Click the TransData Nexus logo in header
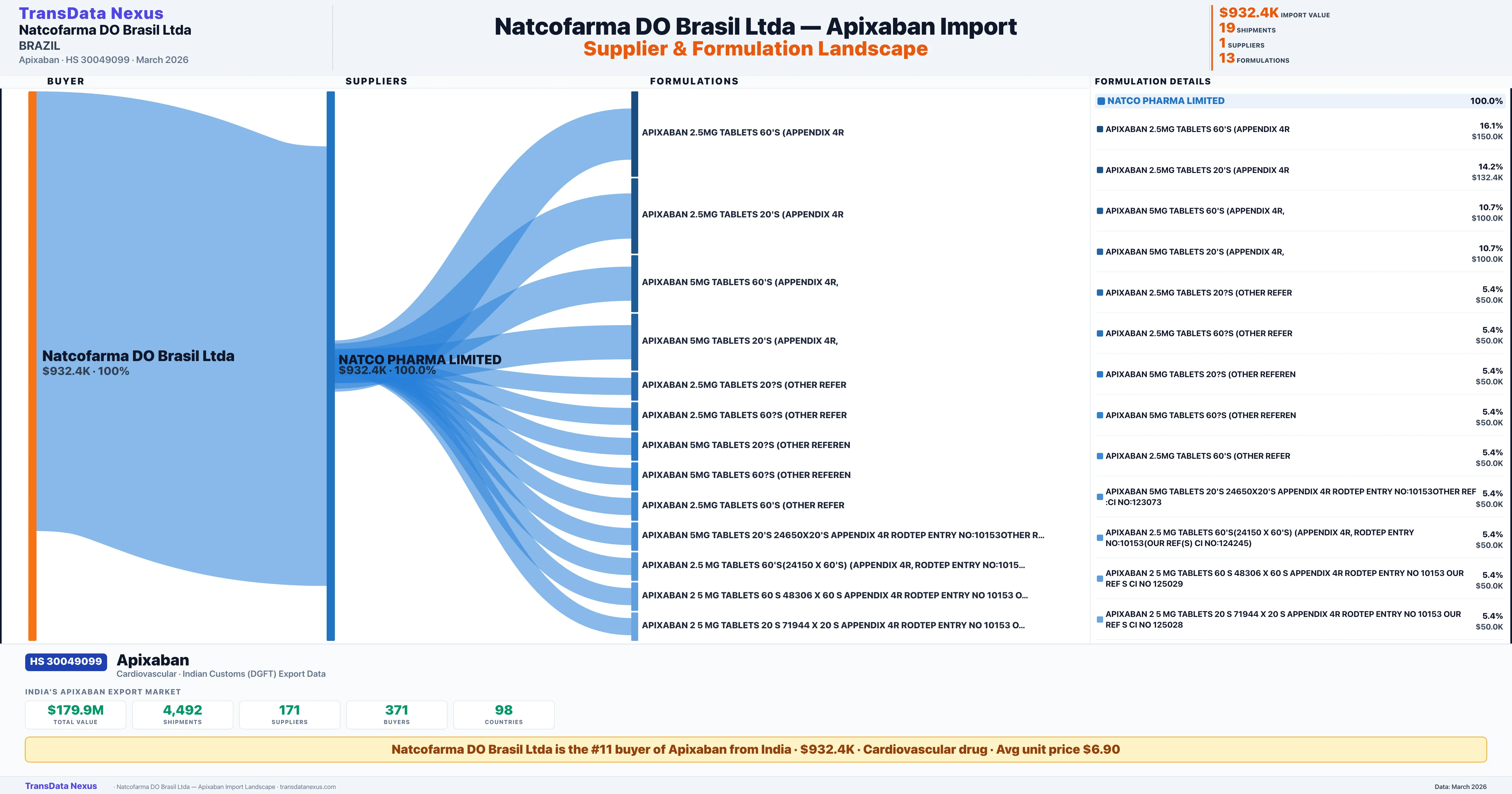This screenshot has height=794, width=1512. pyautogui.click(x=91, y=13)
